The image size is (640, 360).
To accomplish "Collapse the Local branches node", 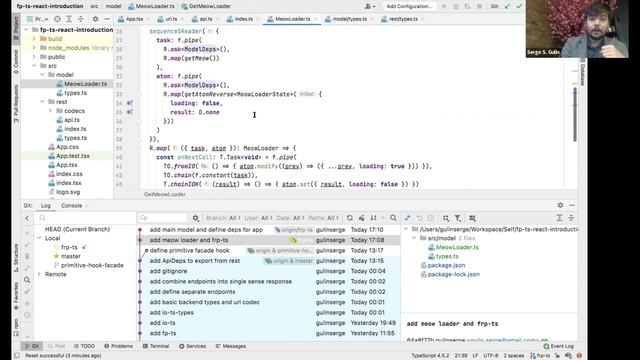I will tap(39, 238).
